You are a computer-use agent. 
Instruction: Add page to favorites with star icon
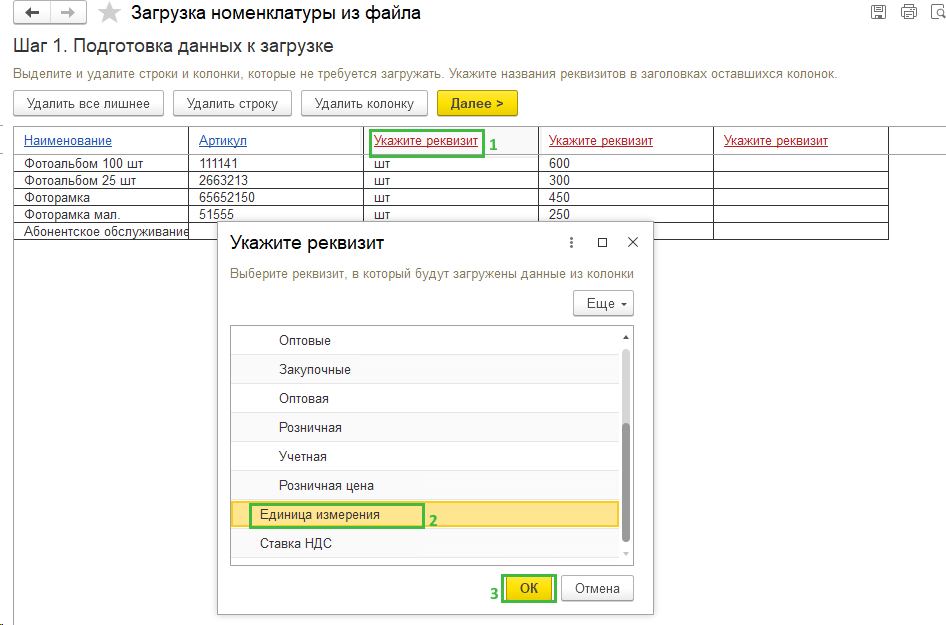(x=109, y=12)
